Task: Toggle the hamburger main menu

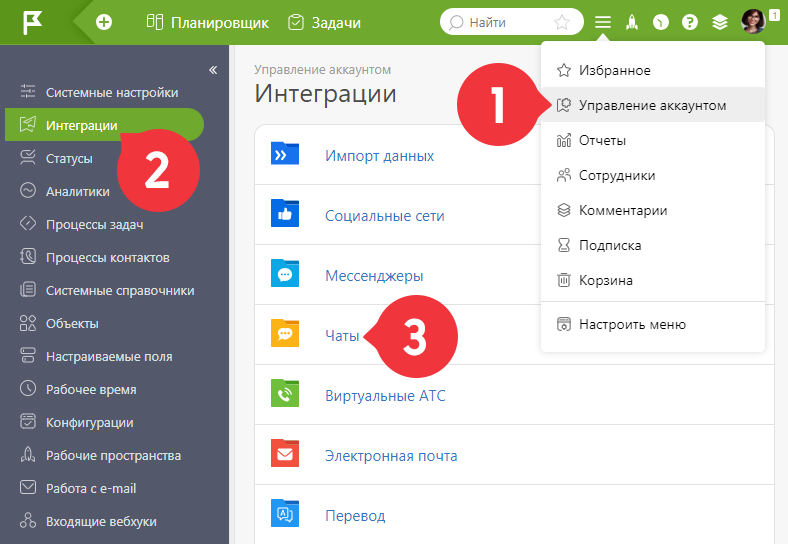Action: pyautogui.click(x=603, y=22)
